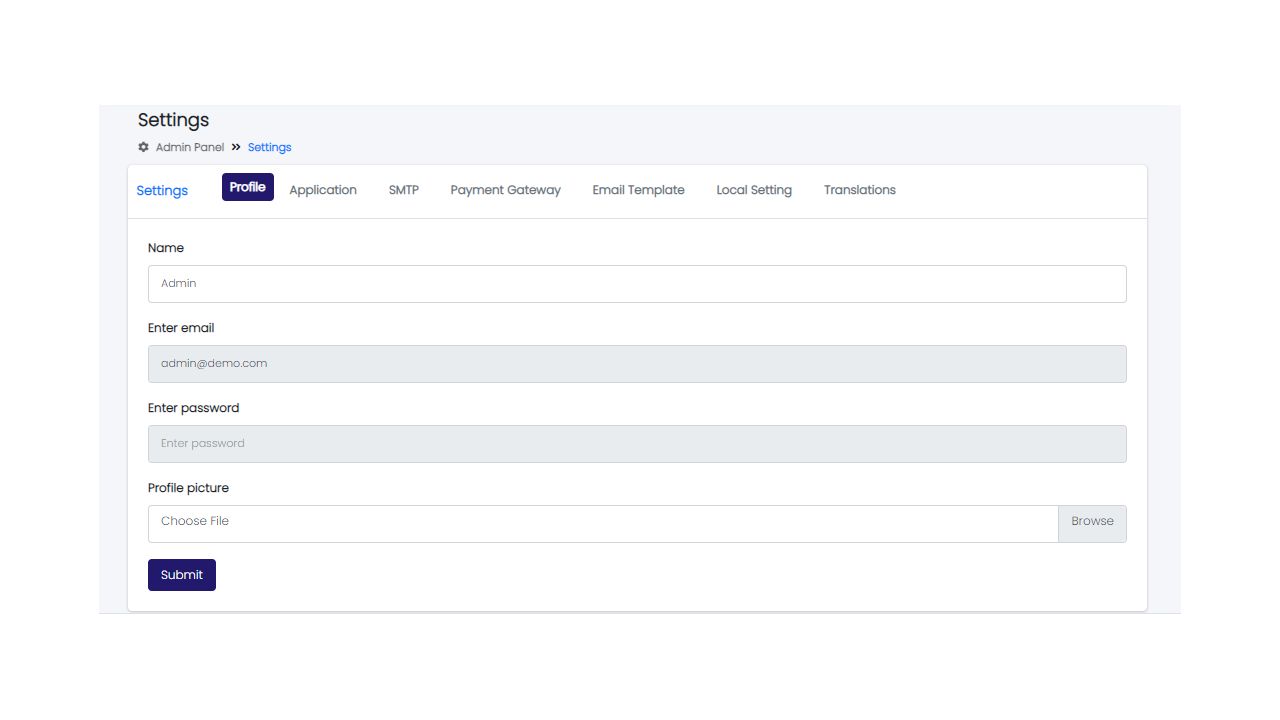Screen dimensions: 1280x720
Task: Open the Payment Gateway tab
Action: coord(505,190)
